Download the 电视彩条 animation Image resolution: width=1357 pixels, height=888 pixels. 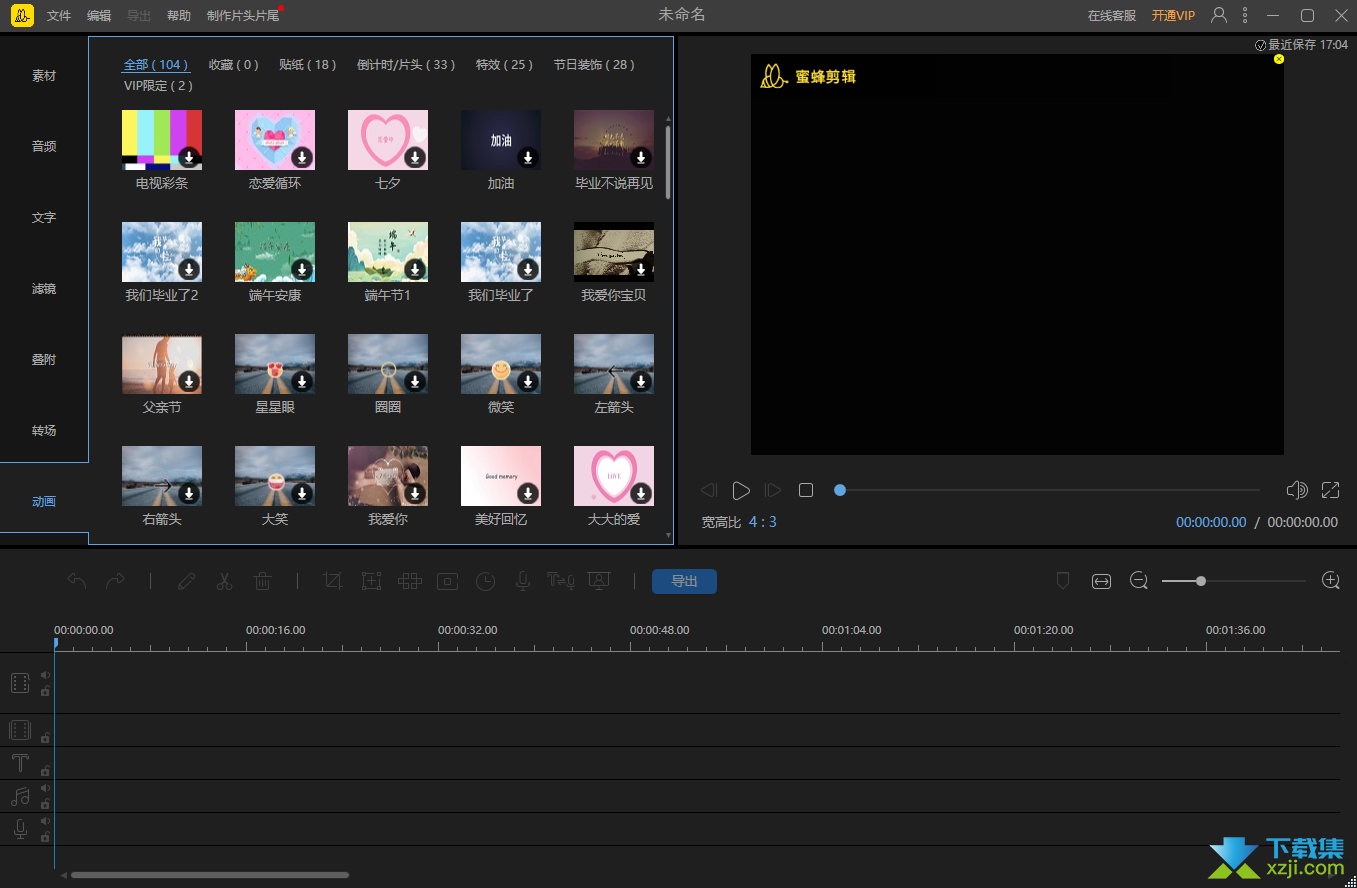(189, 157)
